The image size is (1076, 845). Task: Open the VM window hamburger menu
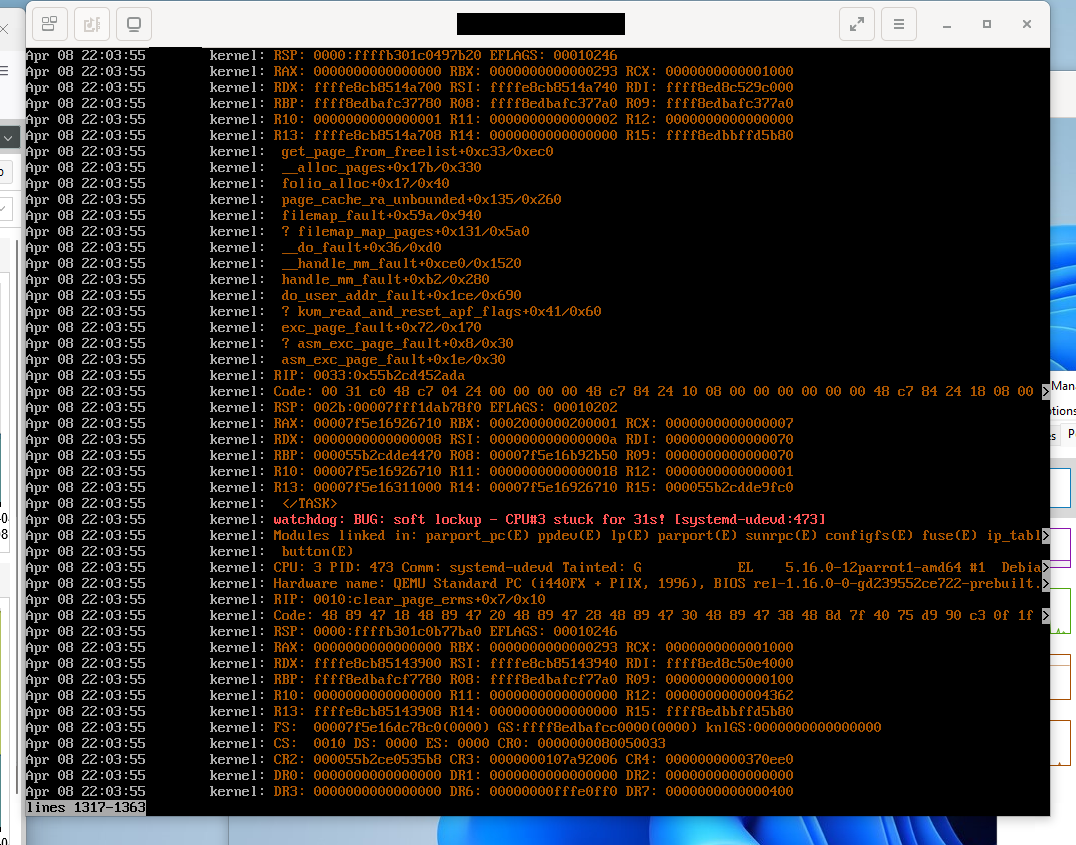pos(898,23)
